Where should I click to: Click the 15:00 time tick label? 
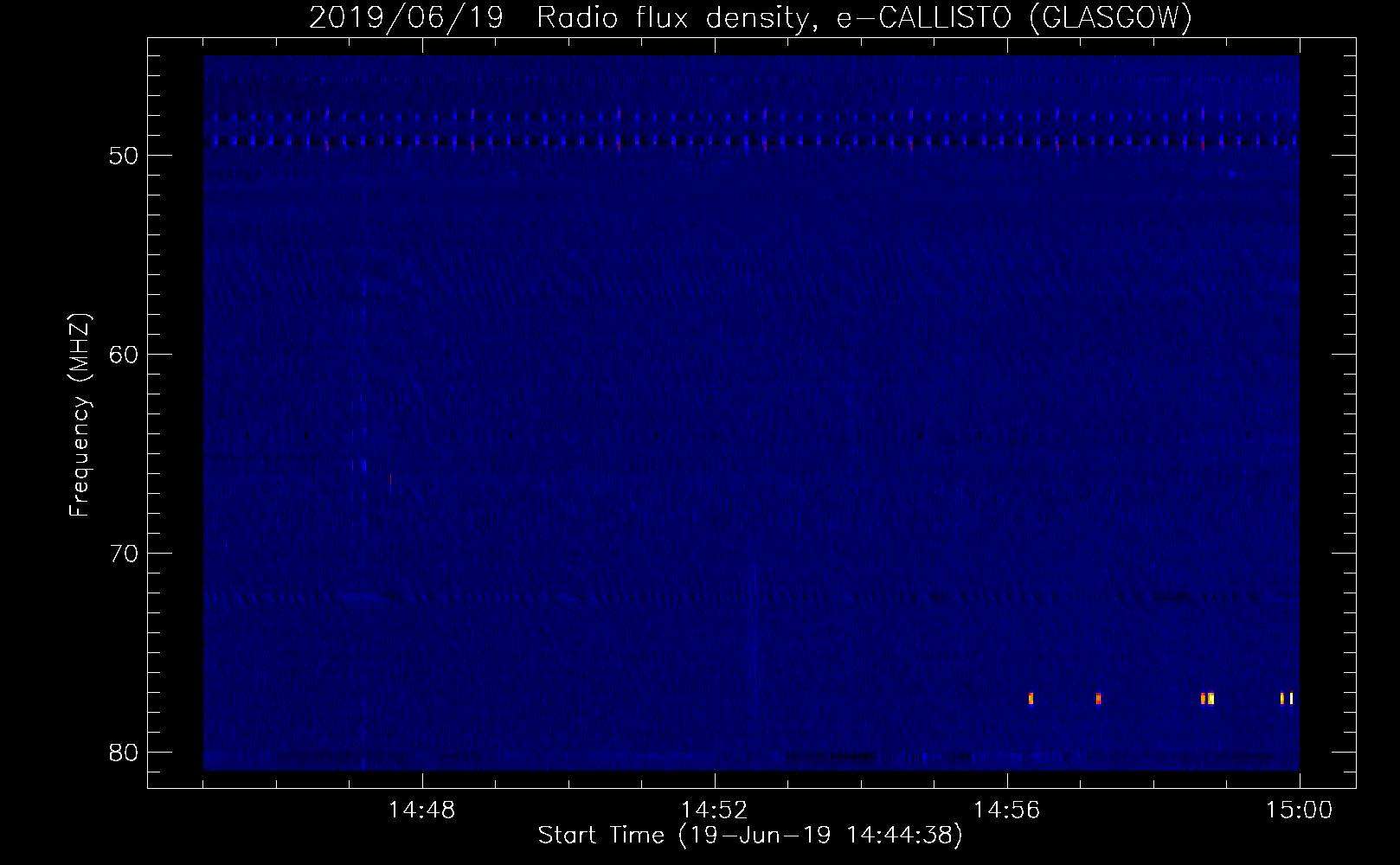click(1300, 811)
